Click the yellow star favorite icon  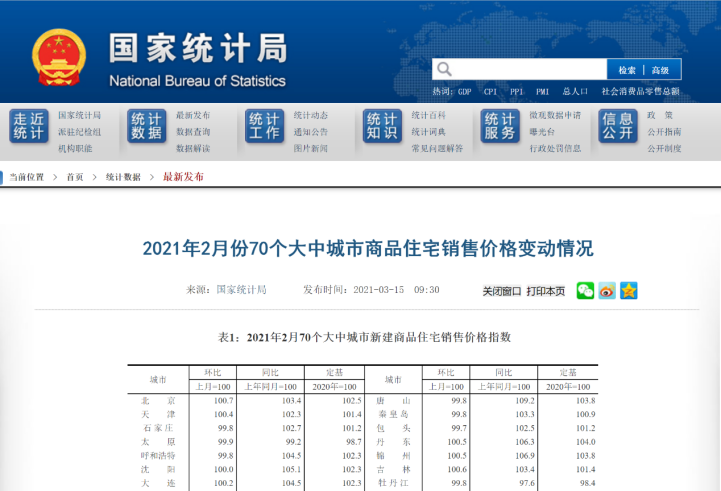628,290
